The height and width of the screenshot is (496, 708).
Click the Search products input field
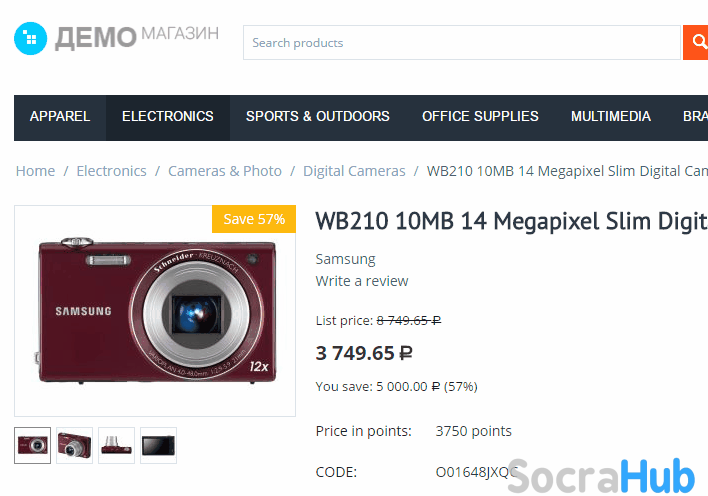[x=461, y=42]
